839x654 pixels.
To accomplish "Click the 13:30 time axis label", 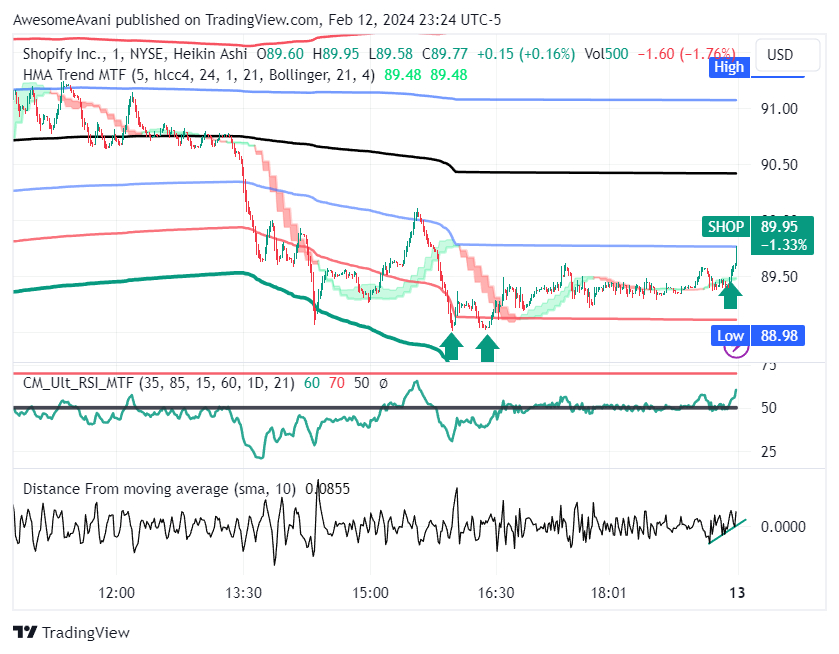I will pyautogui.click(x=243, y=592).
